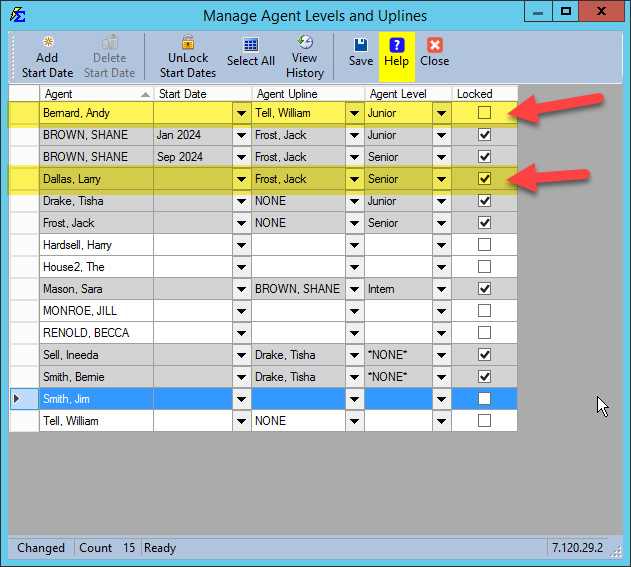Open Help with the question mark icon

click(x=397, y=45)
